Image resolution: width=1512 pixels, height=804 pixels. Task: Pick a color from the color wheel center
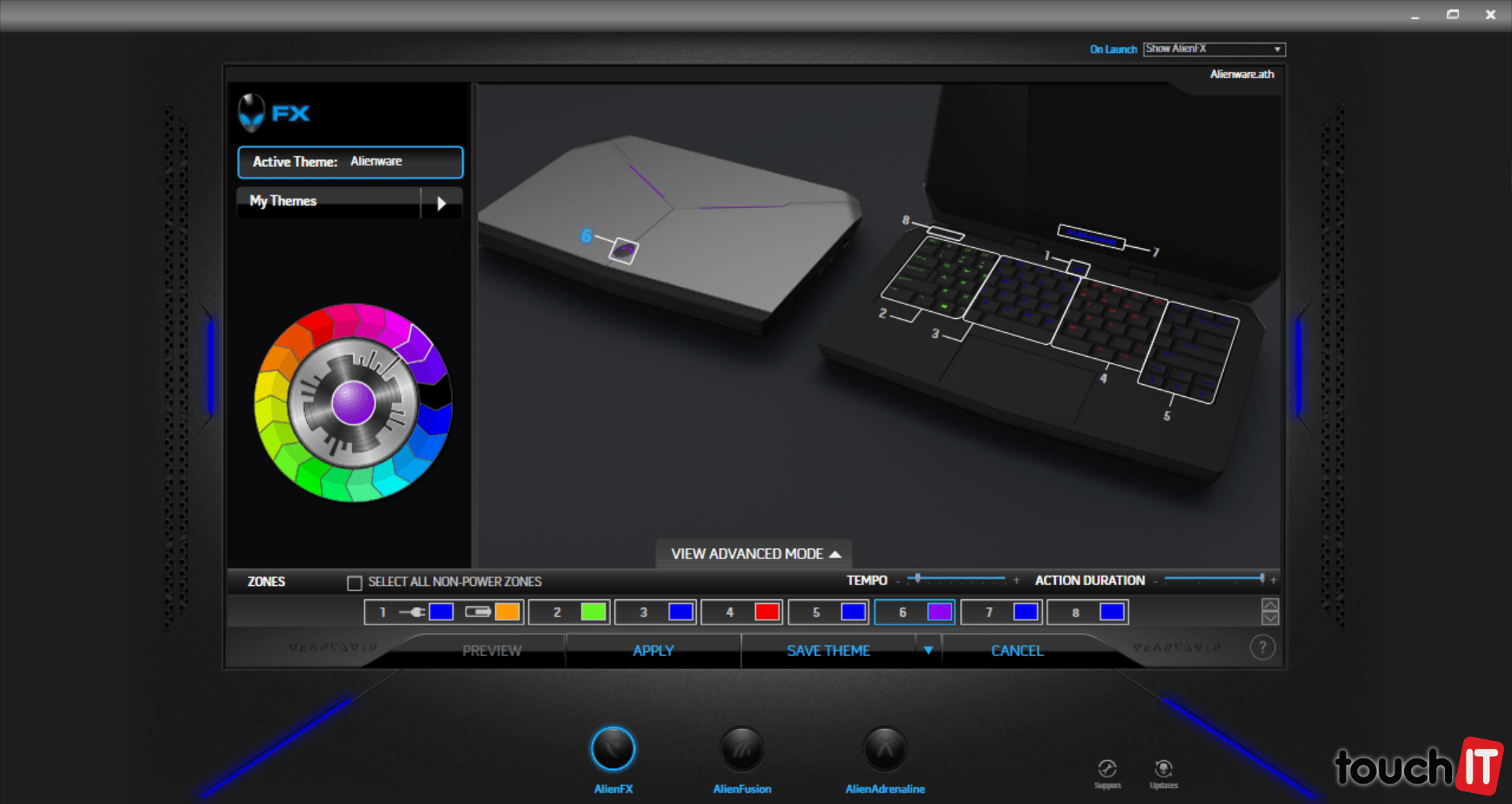click(353, 402)
